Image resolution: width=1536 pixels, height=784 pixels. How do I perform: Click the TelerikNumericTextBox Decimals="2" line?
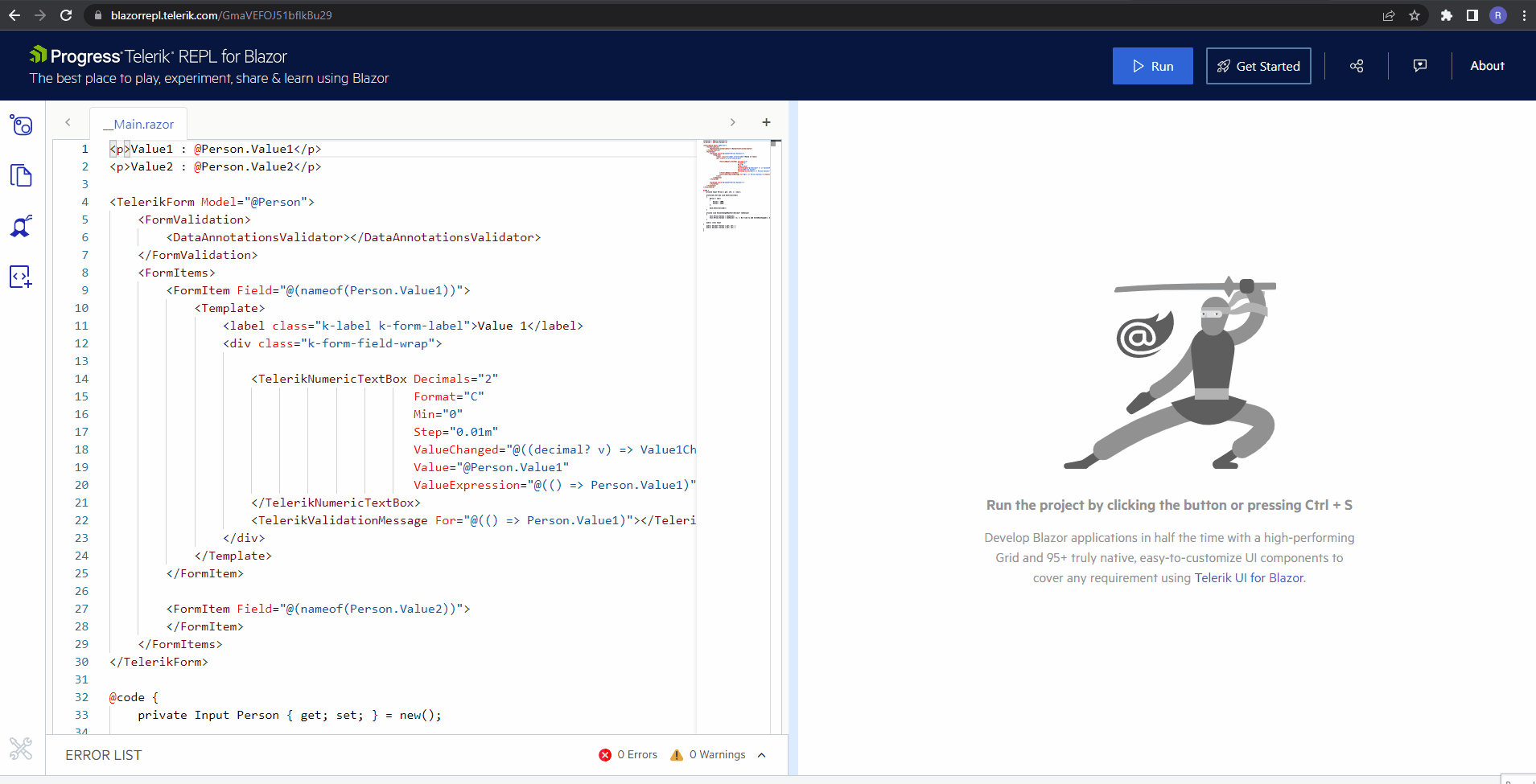(x=375, y=379)
